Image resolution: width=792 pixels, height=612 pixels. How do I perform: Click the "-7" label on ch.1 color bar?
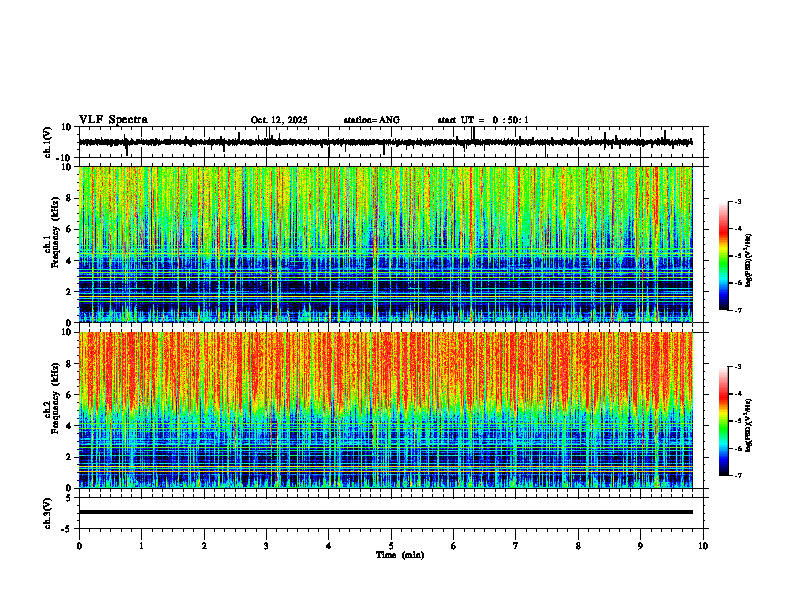click(x=738, y=310)
